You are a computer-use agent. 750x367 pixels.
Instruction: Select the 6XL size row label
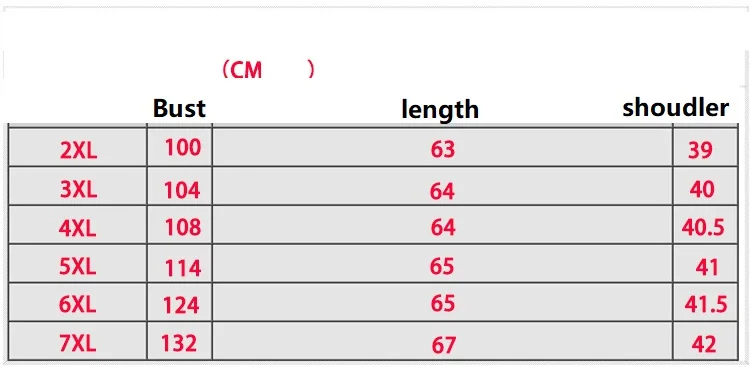click(x=77, y=305)
